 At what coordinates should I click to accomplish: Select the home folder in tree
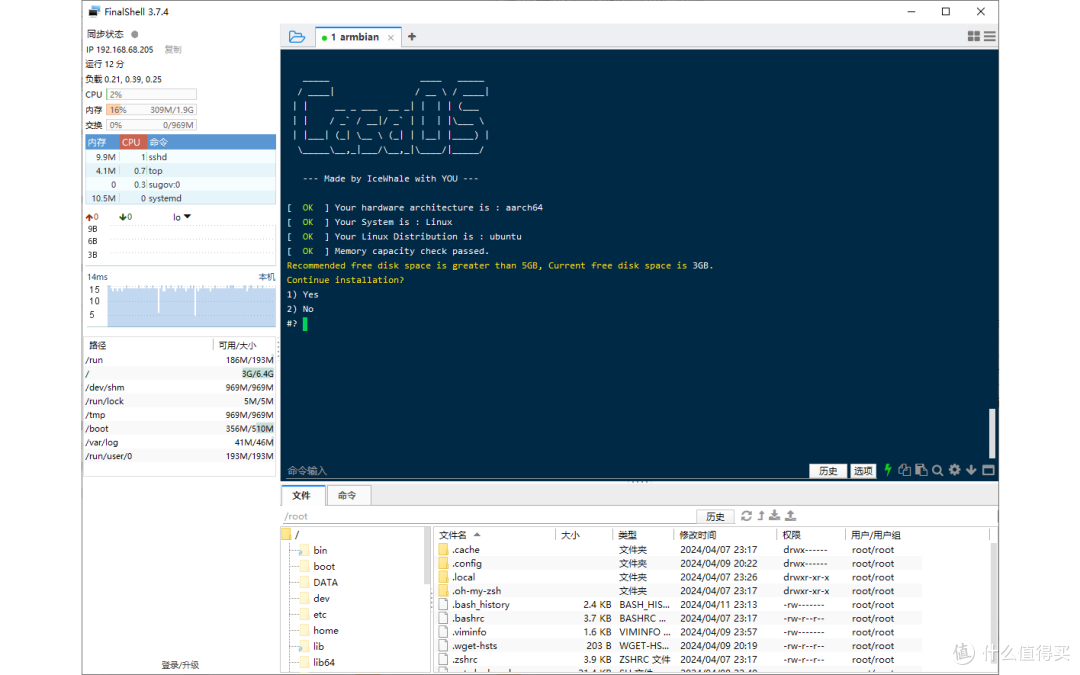(x=325, y=630)
